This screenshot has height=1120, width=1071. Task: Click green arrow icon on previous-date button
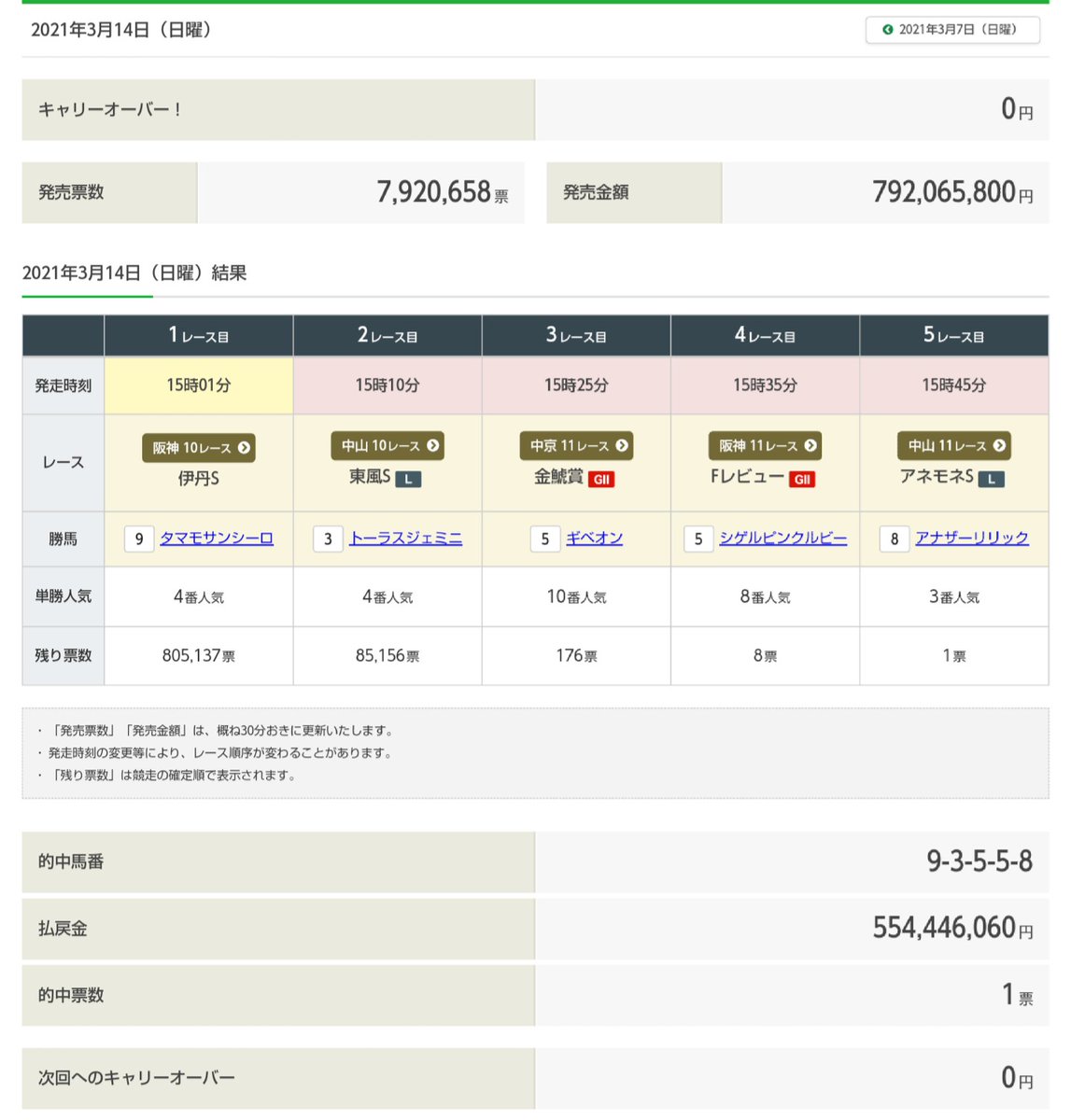click(x=888, y=30)
